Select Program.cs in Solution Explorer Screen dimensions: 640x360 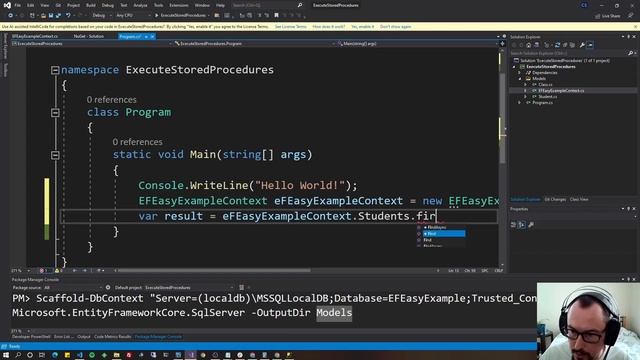(x=542, y=103)
